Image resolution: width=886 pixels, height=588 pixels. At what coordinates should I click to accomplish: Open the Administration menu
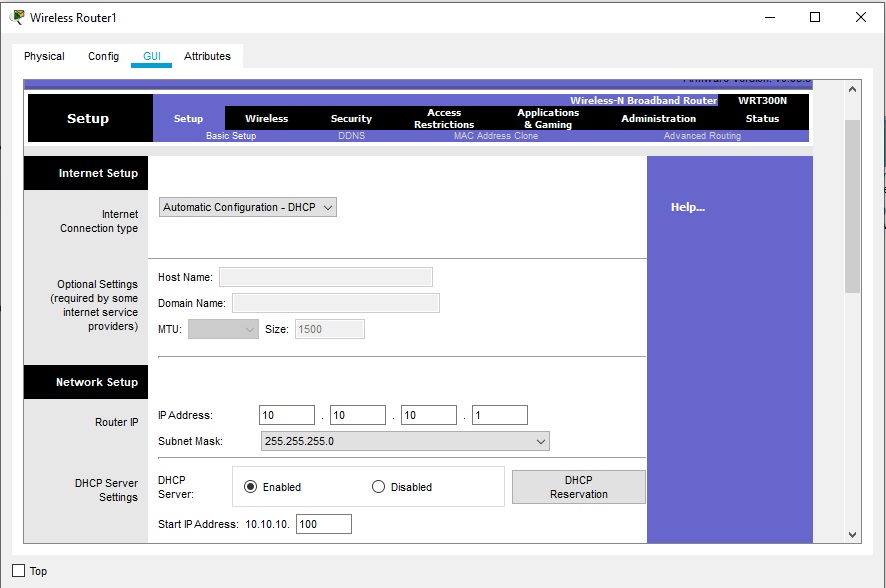click(x=658, y=119)
